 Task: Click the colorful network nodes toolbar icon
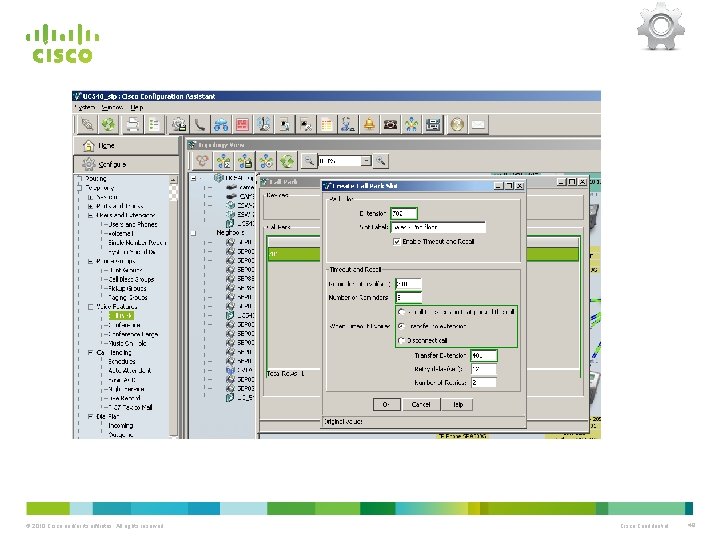pos(412,124)
